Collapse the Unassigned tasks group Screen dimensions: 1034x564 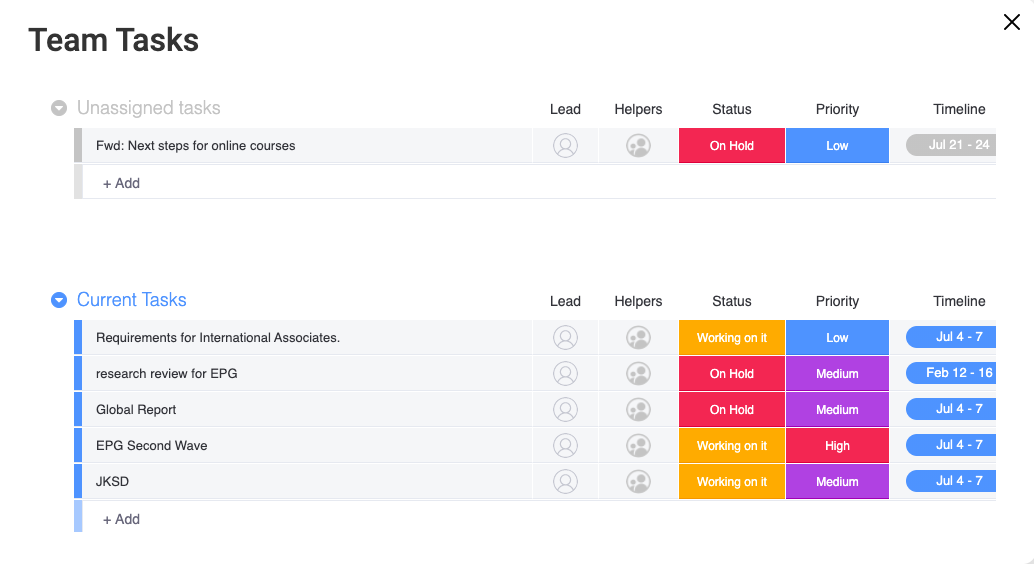[x=59, y=108]
